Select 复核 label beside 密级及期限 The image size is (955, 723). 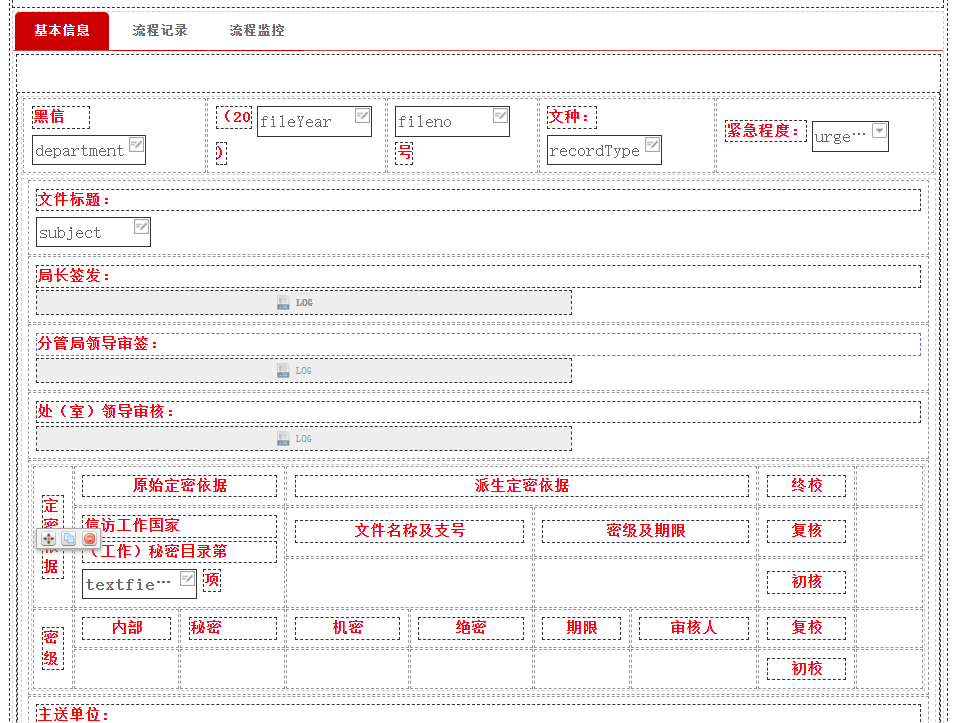[806, 531]
